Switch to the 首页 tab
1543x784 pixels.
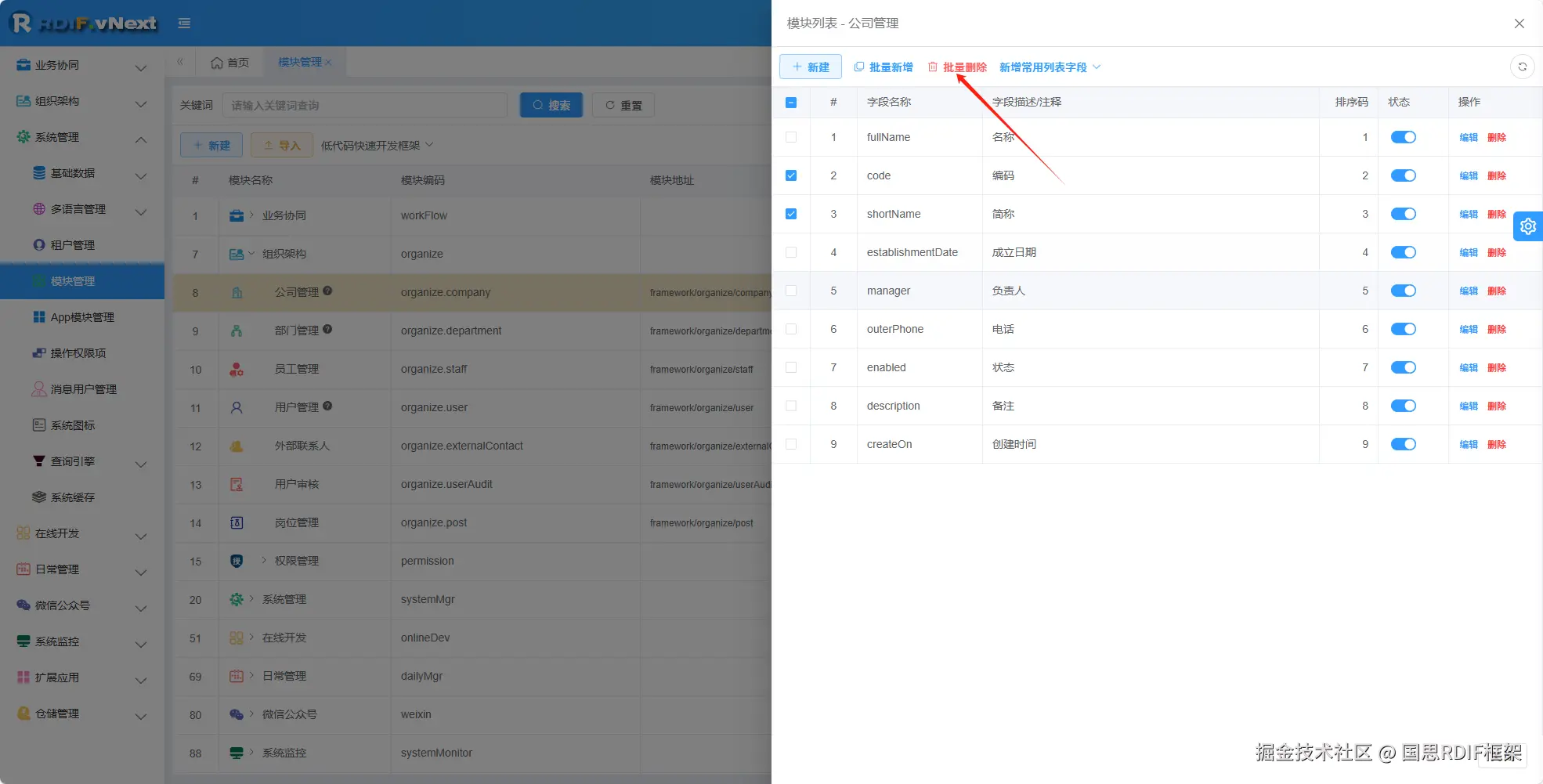click(x=230, y=63)
